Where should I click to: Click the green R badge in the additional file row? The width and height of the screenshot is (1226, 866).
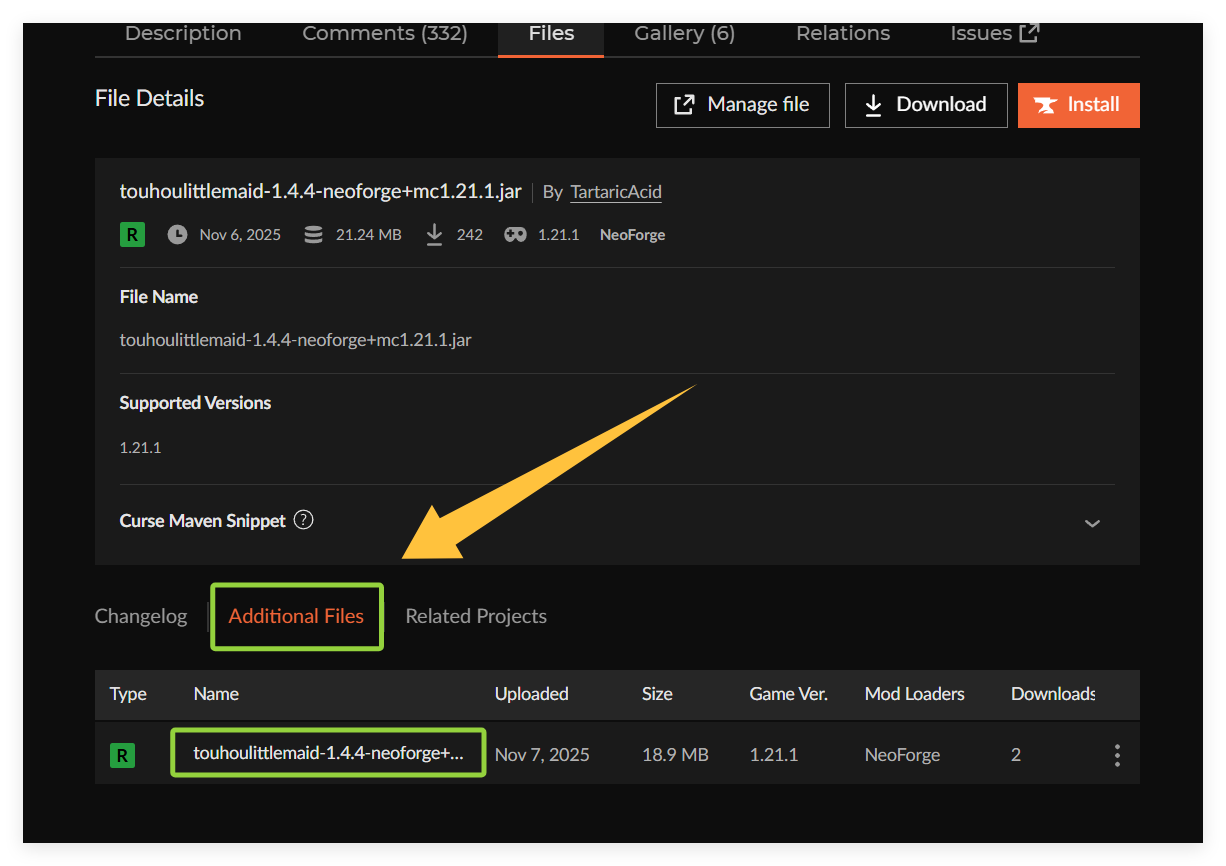[x=122, y=755]
